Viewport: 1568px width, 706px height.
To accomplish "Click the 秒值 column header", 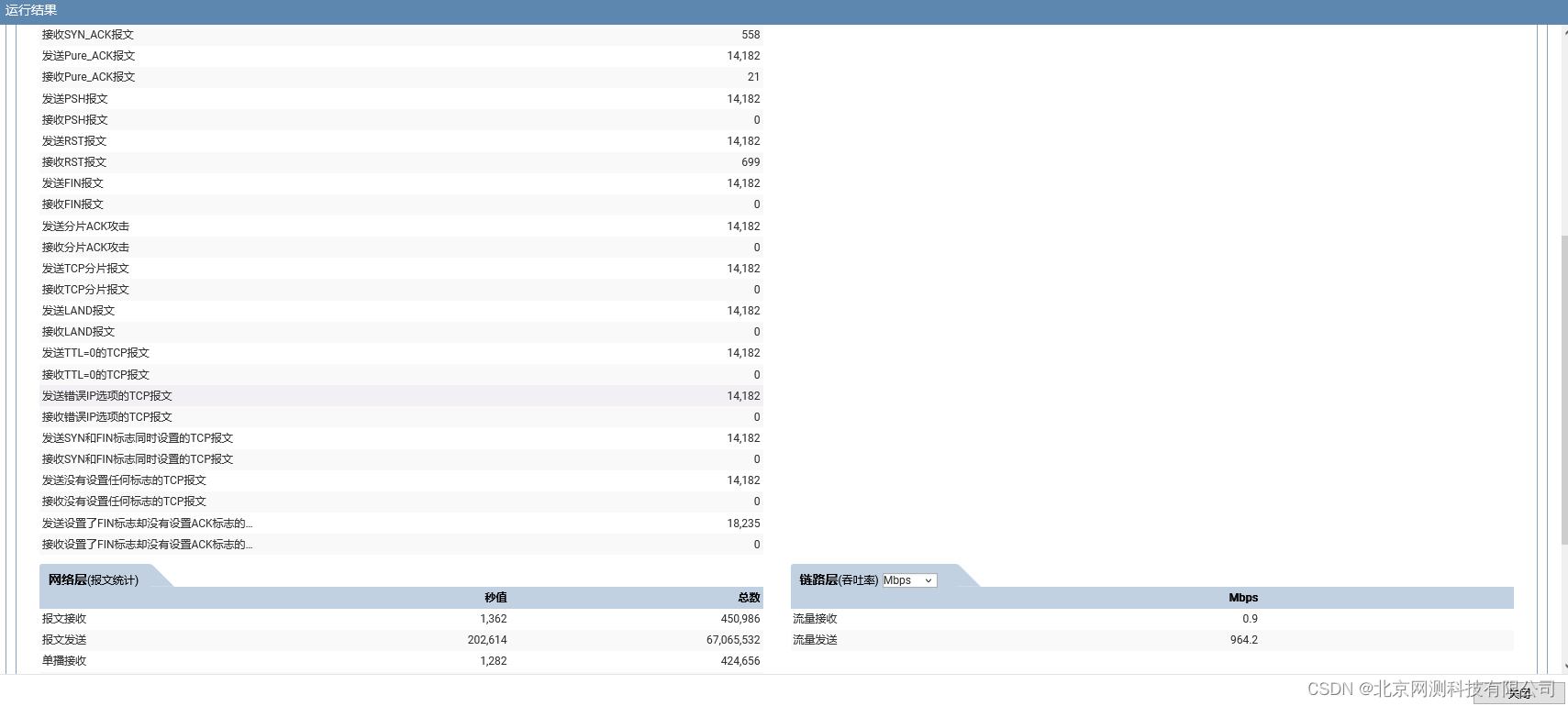I will (495, 598).
